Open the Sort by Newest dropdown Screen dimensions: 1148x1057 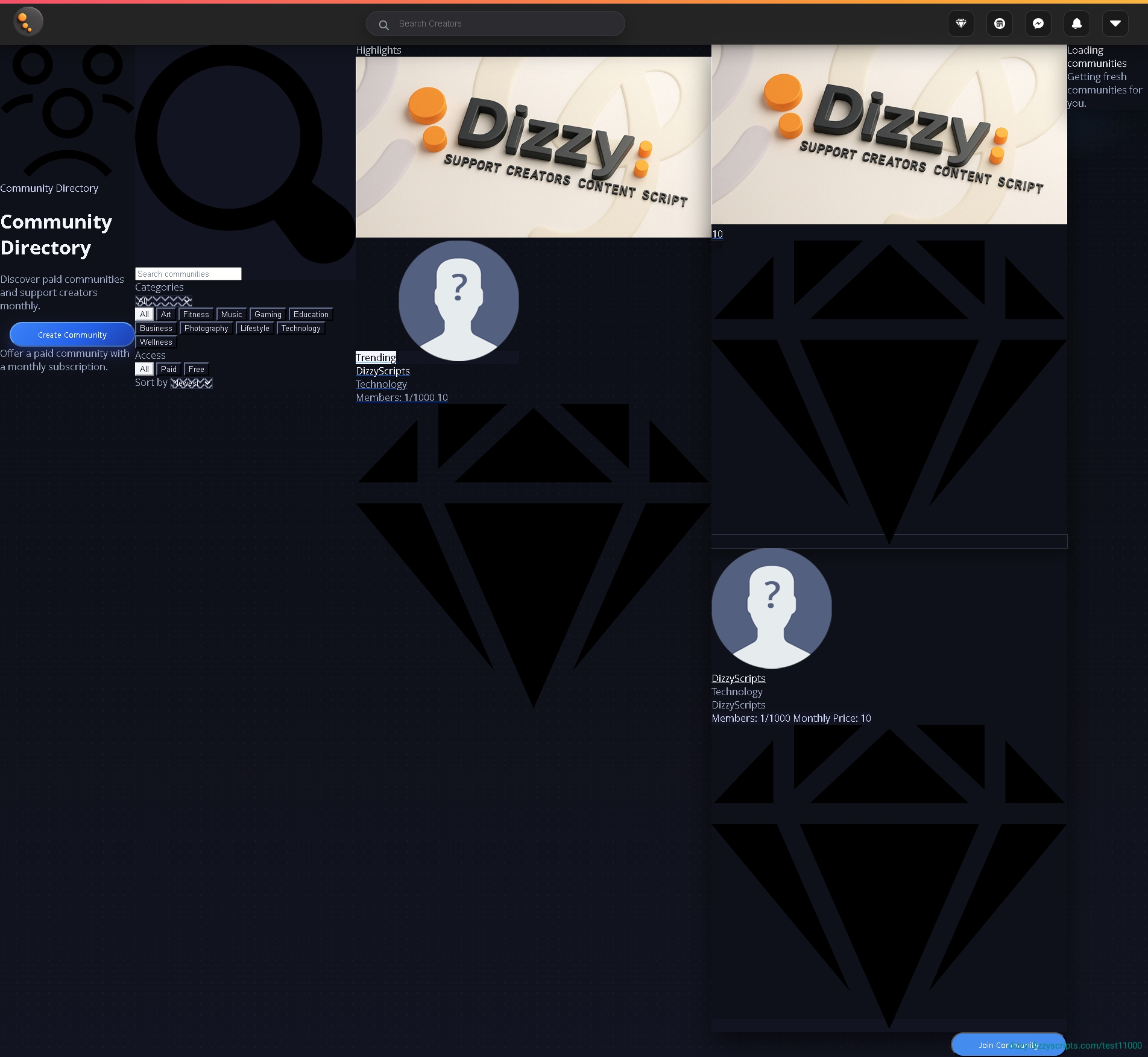click(x=191, y=383)
